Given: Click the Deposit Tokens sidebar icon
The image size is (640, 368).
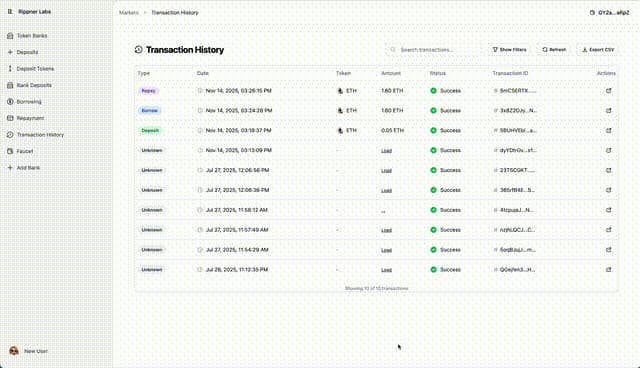Looking at the screenshot, I should (x=10, y=69).
